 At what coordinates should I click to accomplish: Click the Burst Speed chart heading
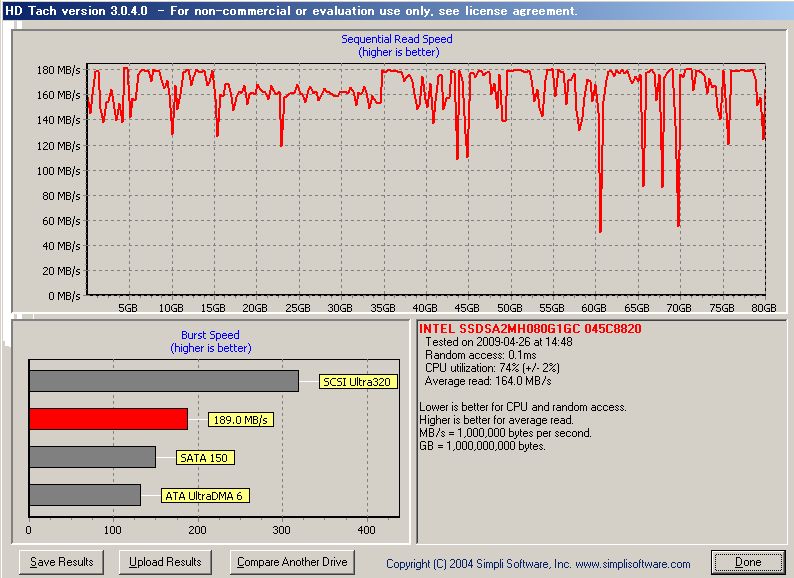pyautogui.click(x=210, y=336)
